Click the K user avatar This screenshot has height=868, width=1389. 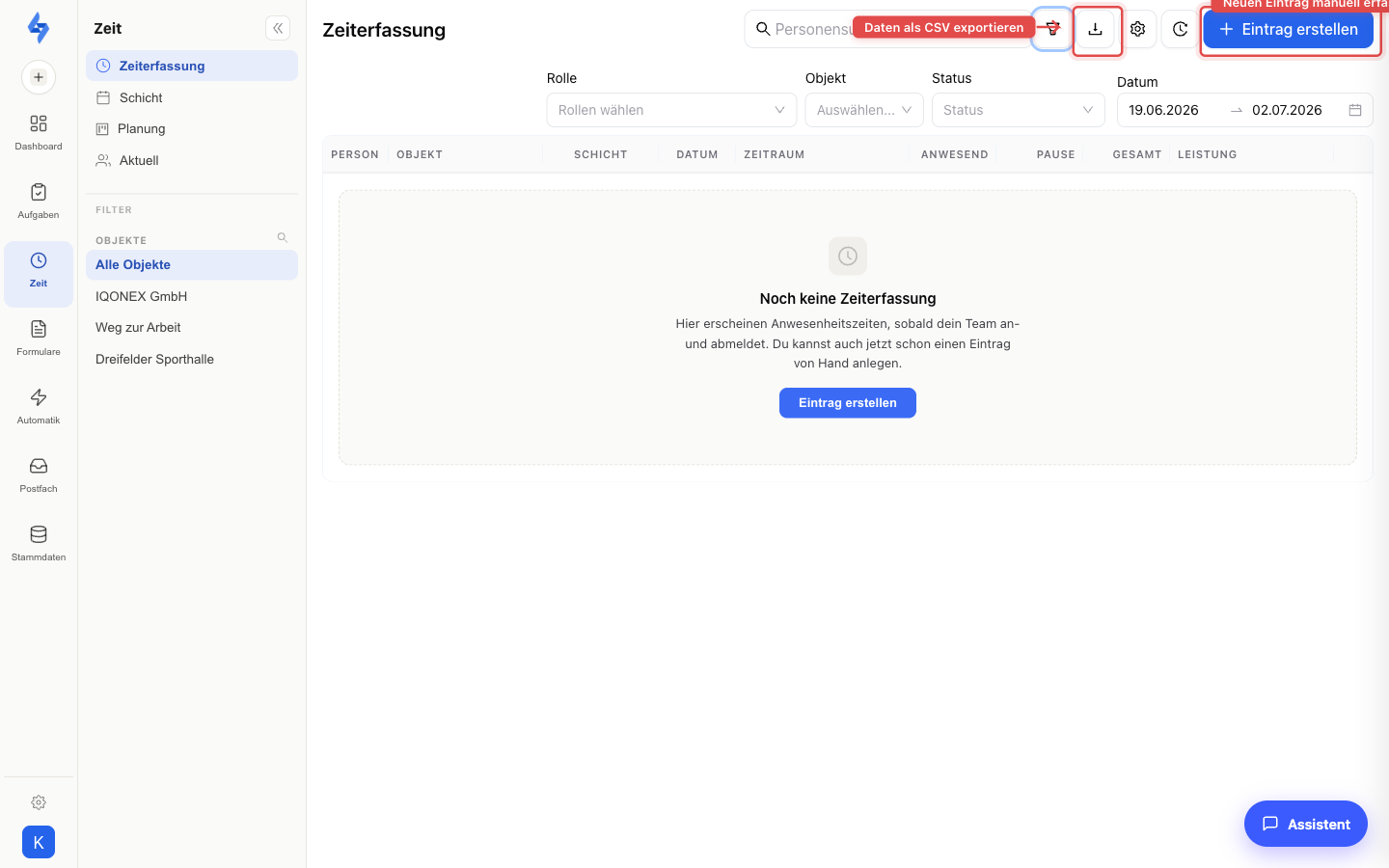pyautogui.click(x=39, y=842)
